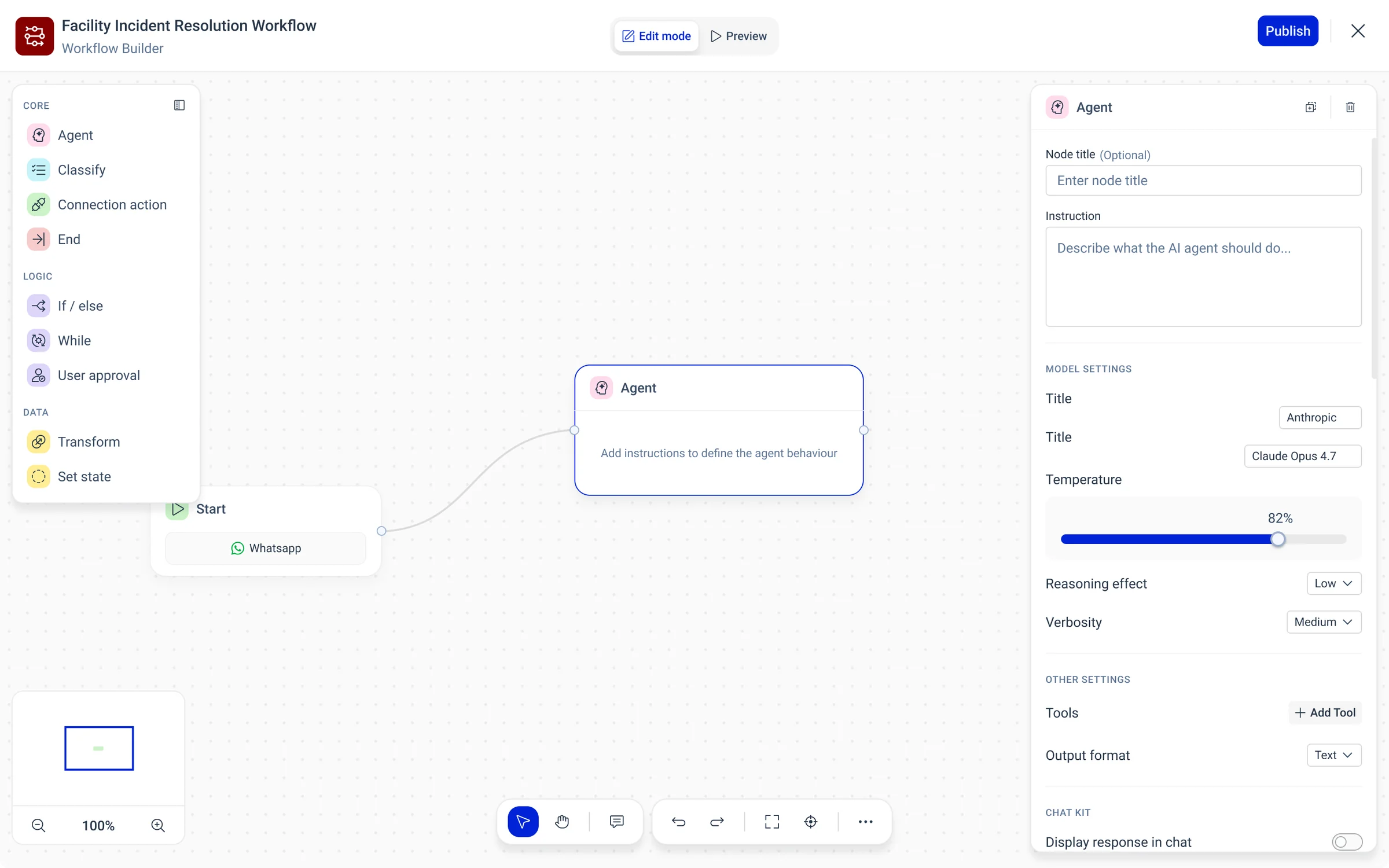The image size is (1389, 868).
Task: Zoom in the canvas
Action: click(158, 826)
